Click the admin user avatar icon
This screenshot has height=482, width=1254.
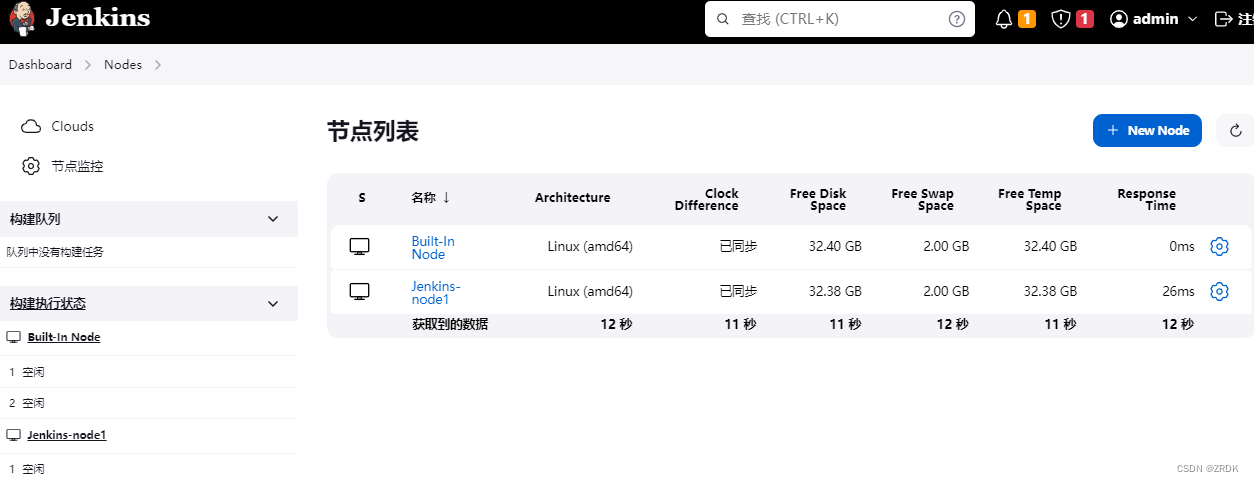[x=1119, y=19]
